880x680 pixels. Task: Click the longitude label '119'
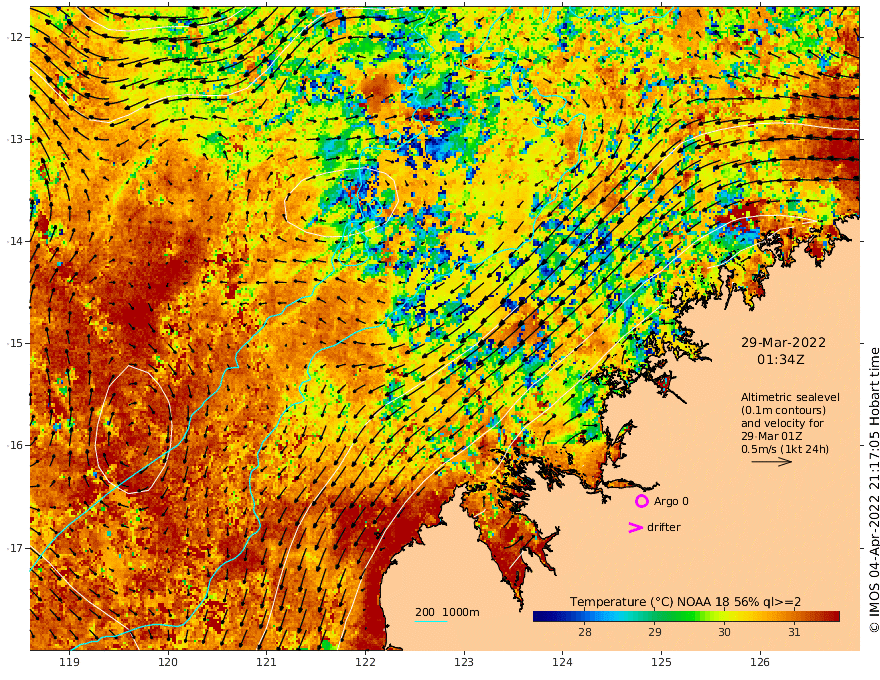[69, 663]
